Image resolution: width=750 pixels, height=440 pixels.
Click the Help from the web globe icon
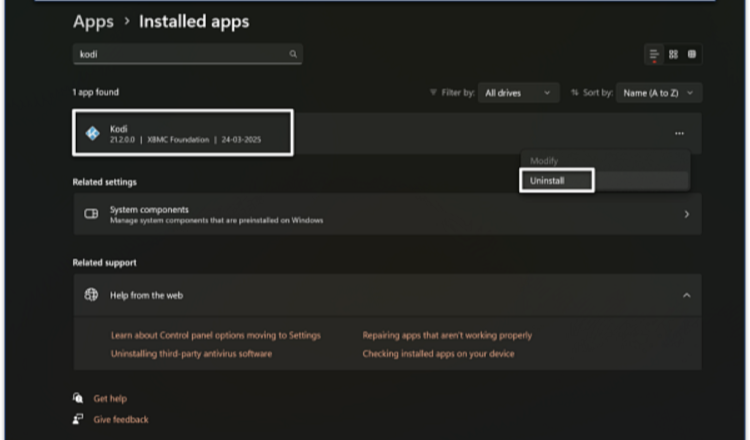point(91,295)
